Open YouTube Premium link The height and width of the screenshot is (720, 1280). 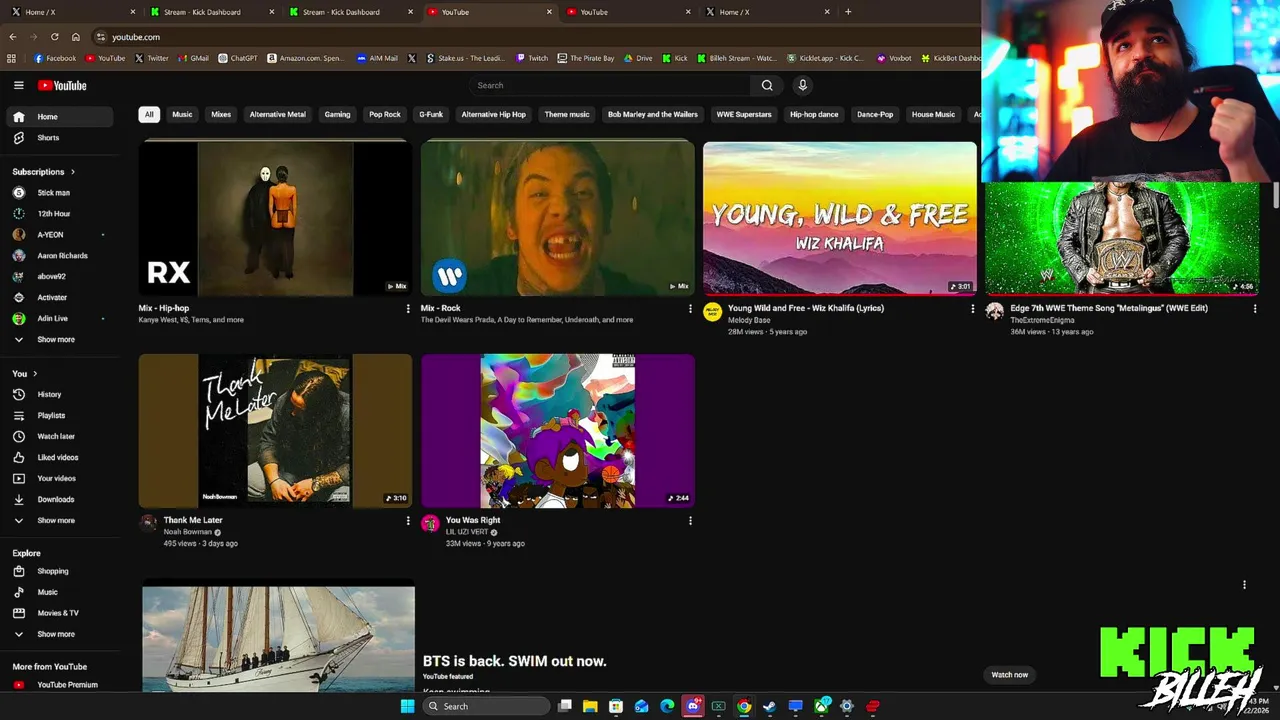coord(60,685)
